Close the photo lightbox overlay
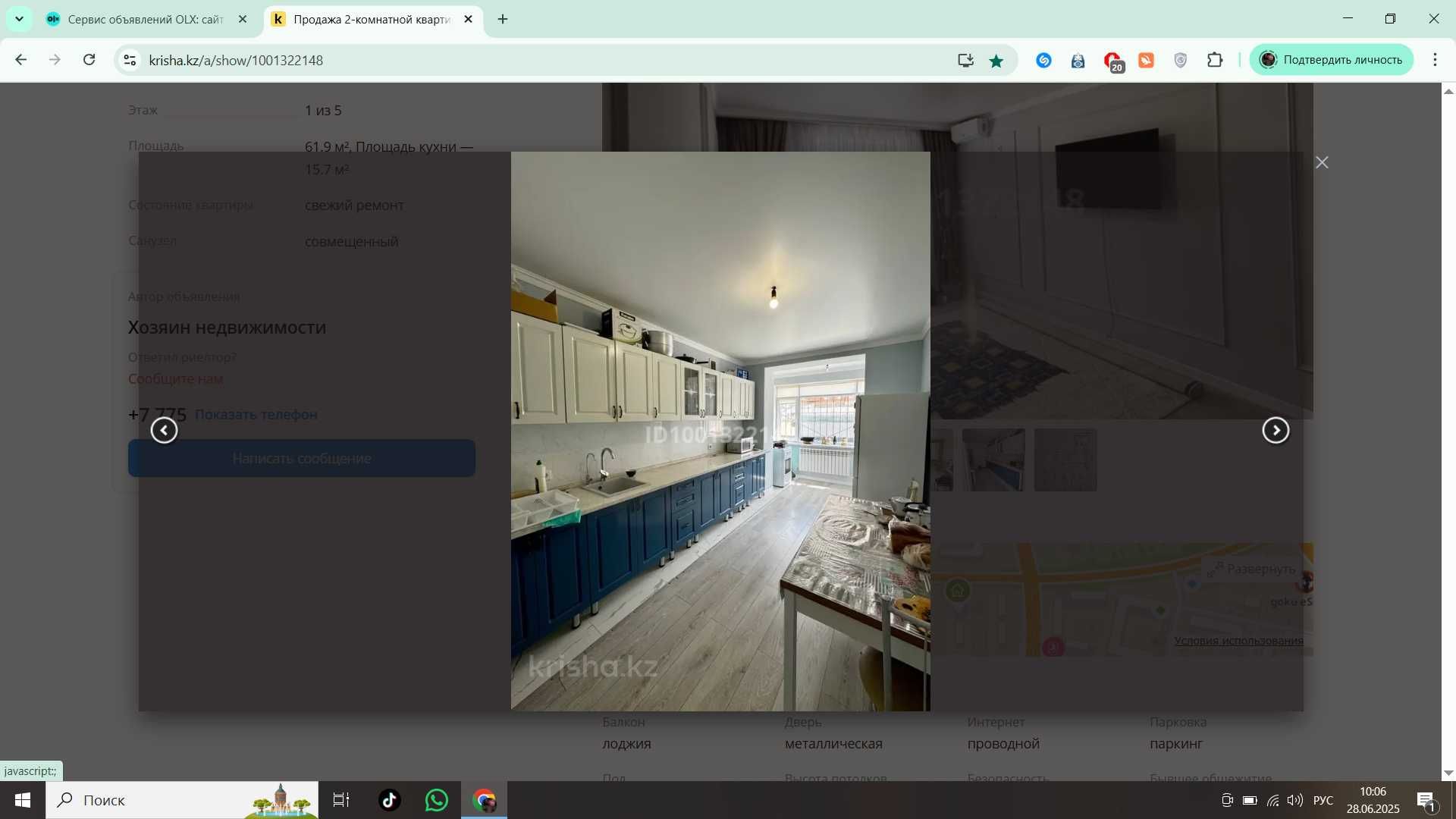Image resolution: width=1456 pixels, height=819 pixels. click(x=1322, y=162)
